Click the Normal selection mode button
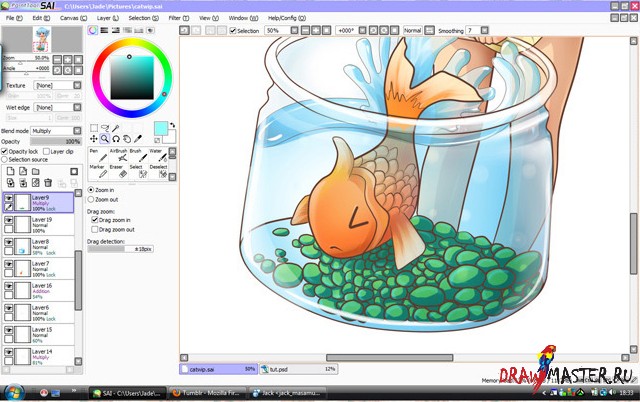Viewport: 640px width, 402px height. coord(412,31)
